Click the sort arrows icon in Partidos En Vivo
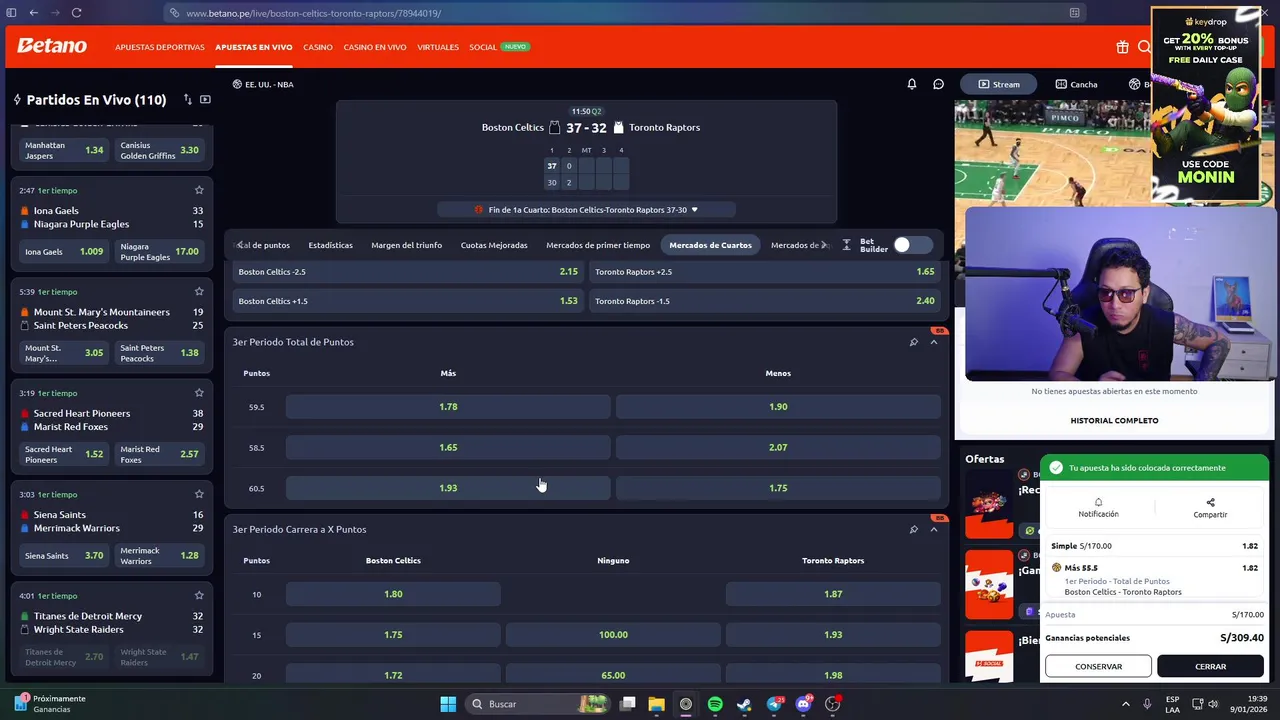The width and height of the screenshot is (1280, 720). pos(187,99)
